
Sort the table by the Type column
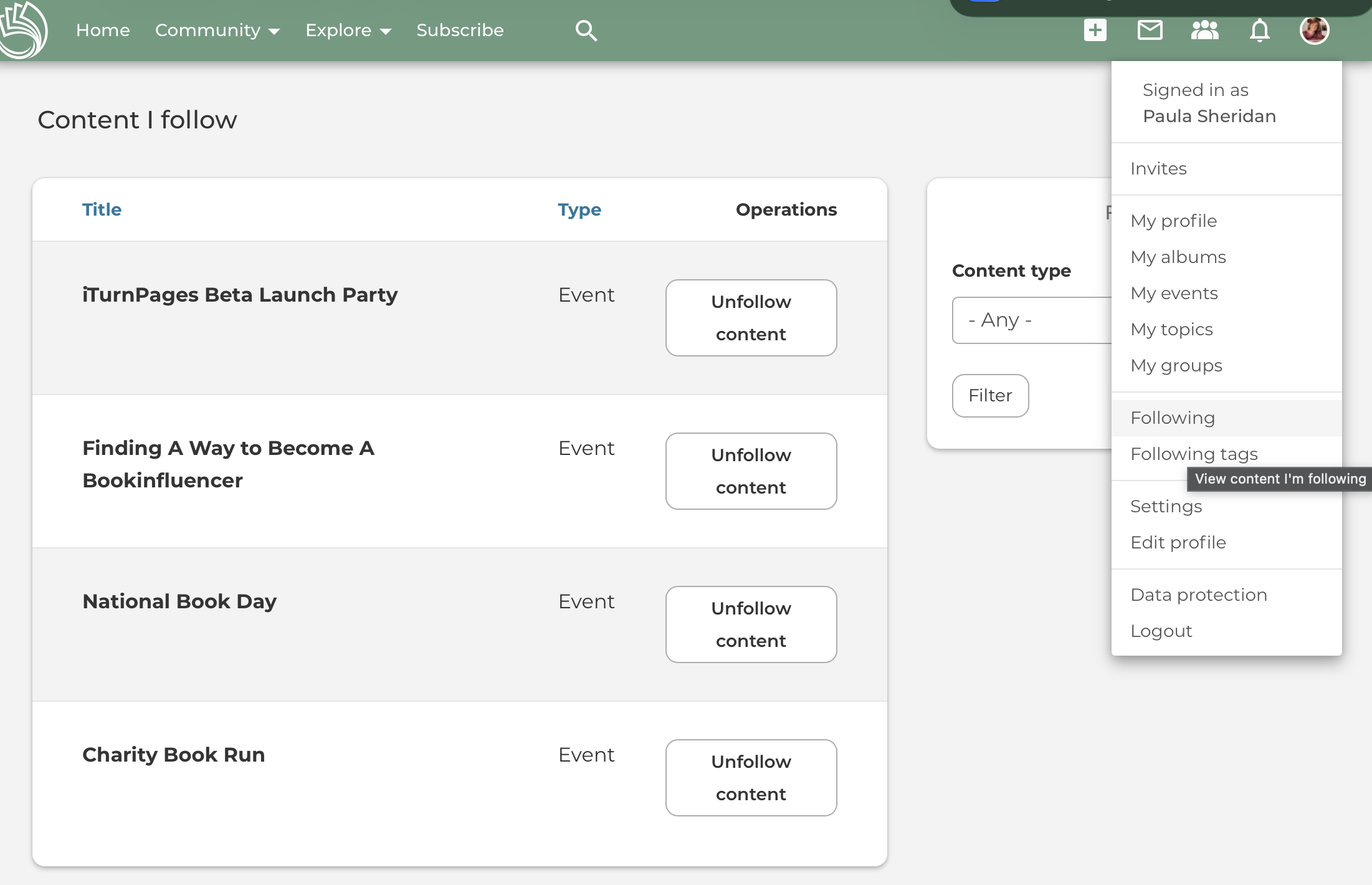[579, 209]
